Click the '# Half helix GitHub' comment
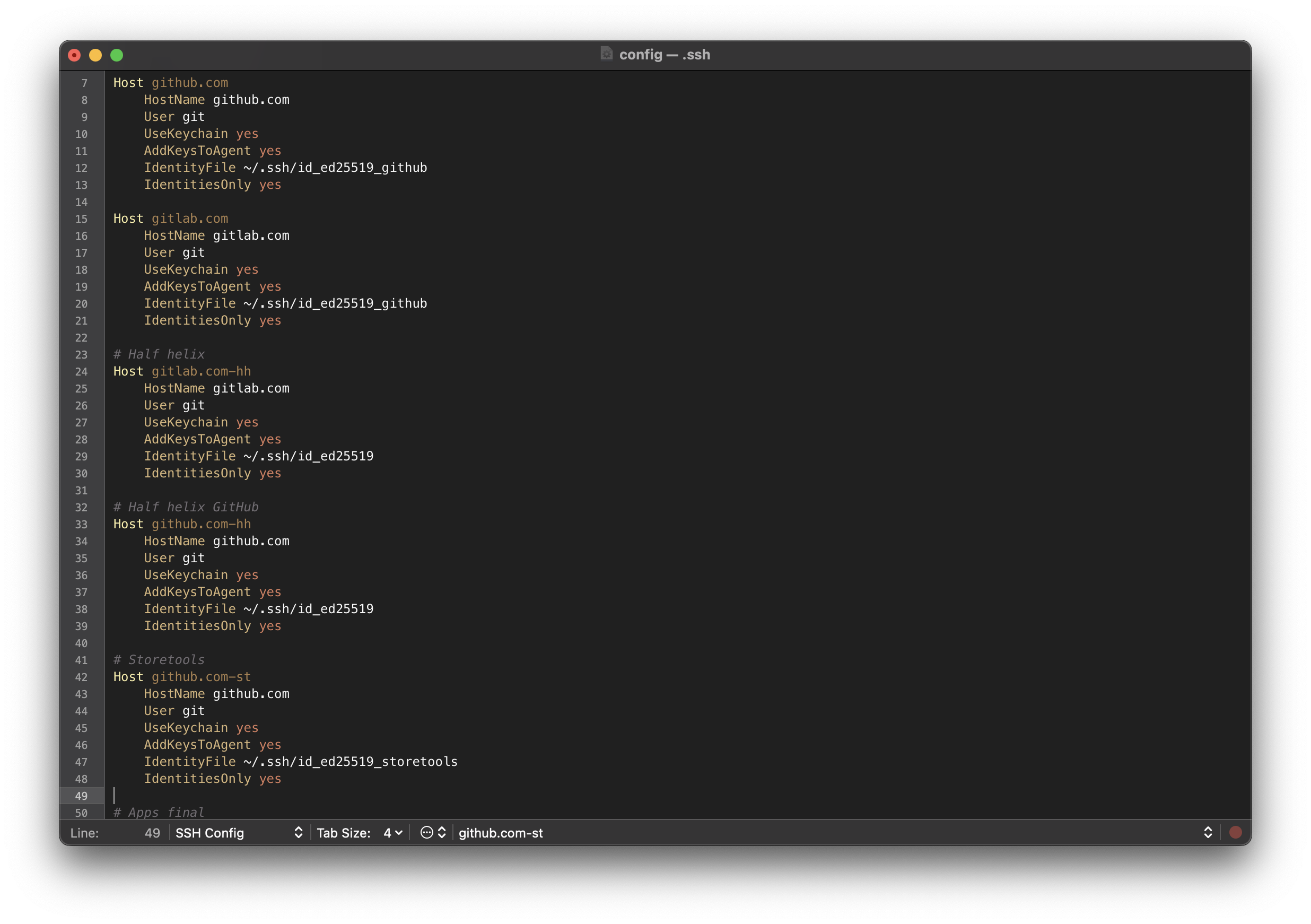This screenshot has width=1311, height=924. (x=186, y=507)
